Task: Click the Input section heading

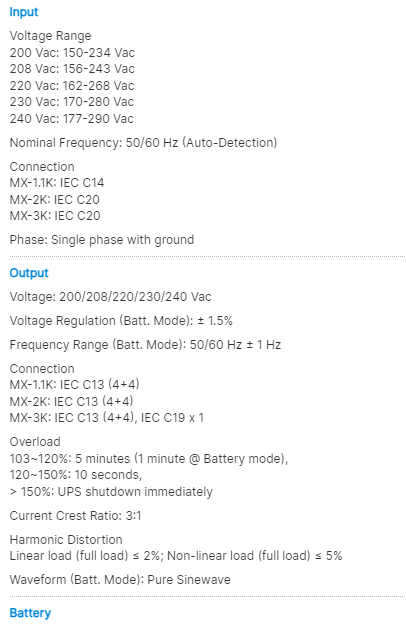Action: pyautogui.click(x=24, y=12)
